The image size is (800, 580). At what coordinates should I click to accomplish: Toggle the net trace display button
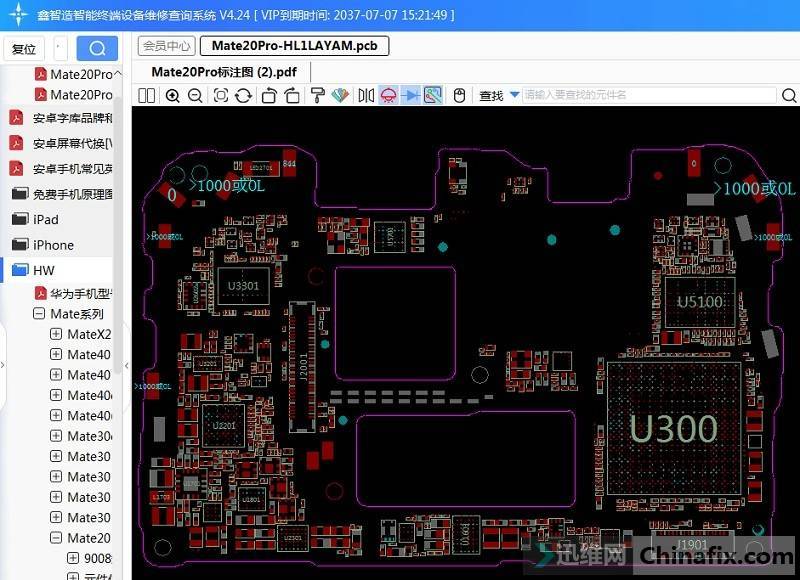click(x=433, y=95)
